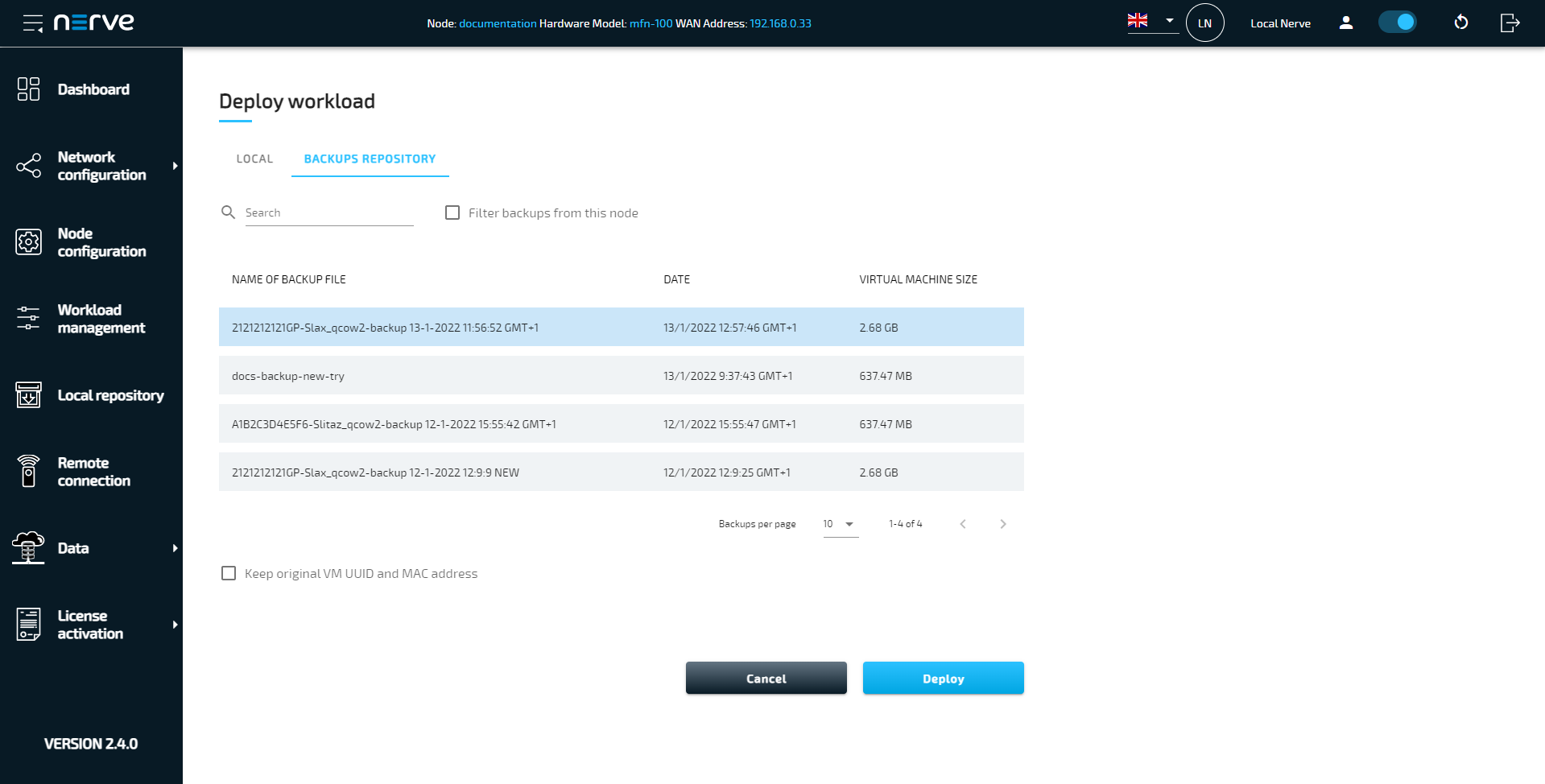The width and height of the screenshot is (1545, 784).
Task: Click the Deploy button
Action: (x=942, y=678)
